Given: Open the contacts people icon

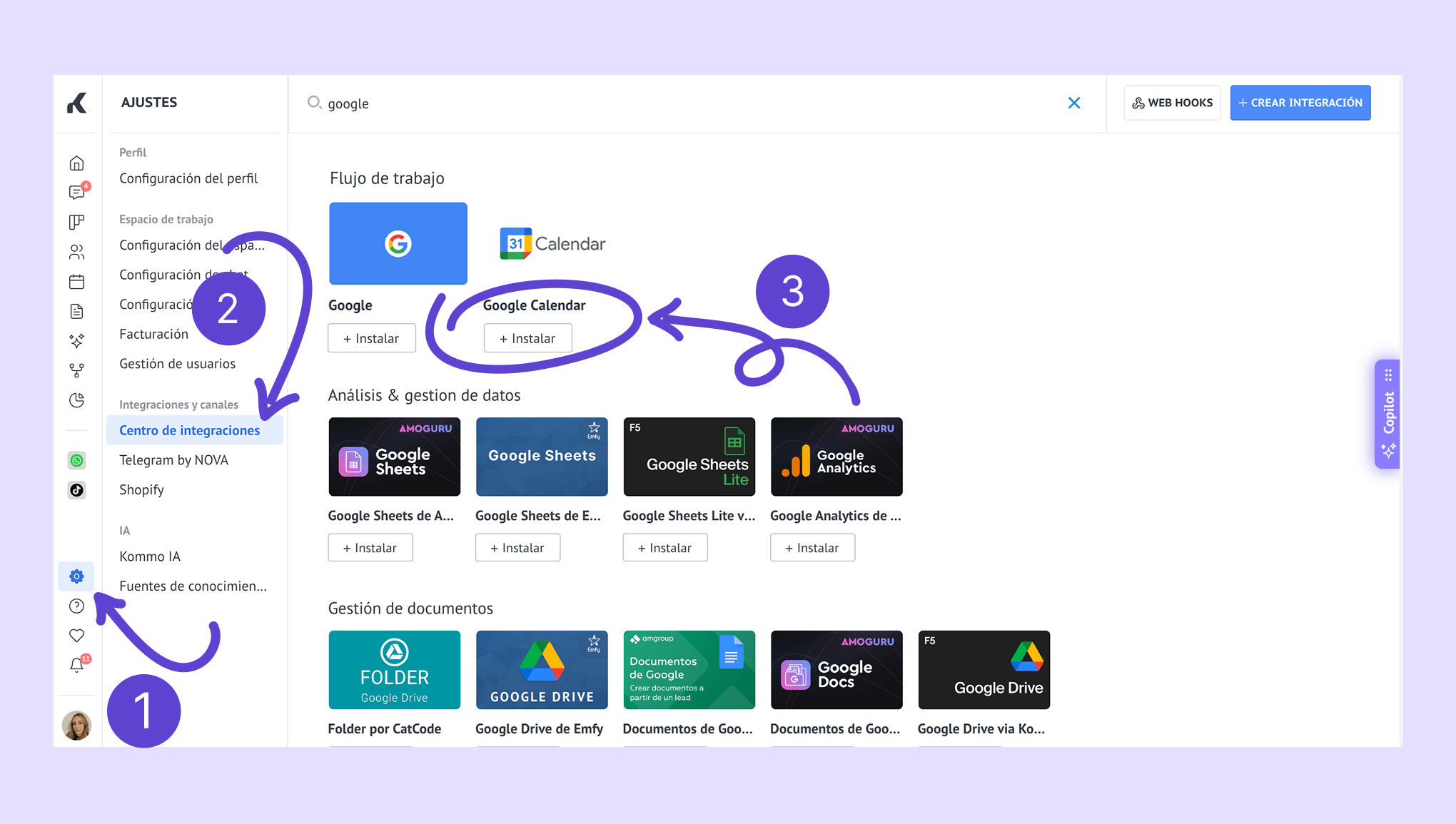Looking at the screenshot, I should [x=76, y=252].
